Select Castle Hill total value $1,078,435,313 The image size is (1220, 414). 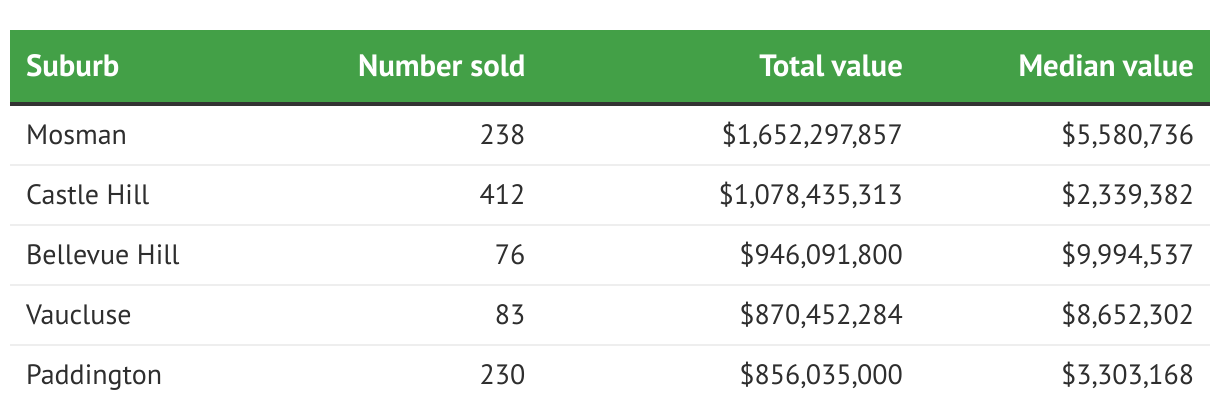[x=811, y=195]
